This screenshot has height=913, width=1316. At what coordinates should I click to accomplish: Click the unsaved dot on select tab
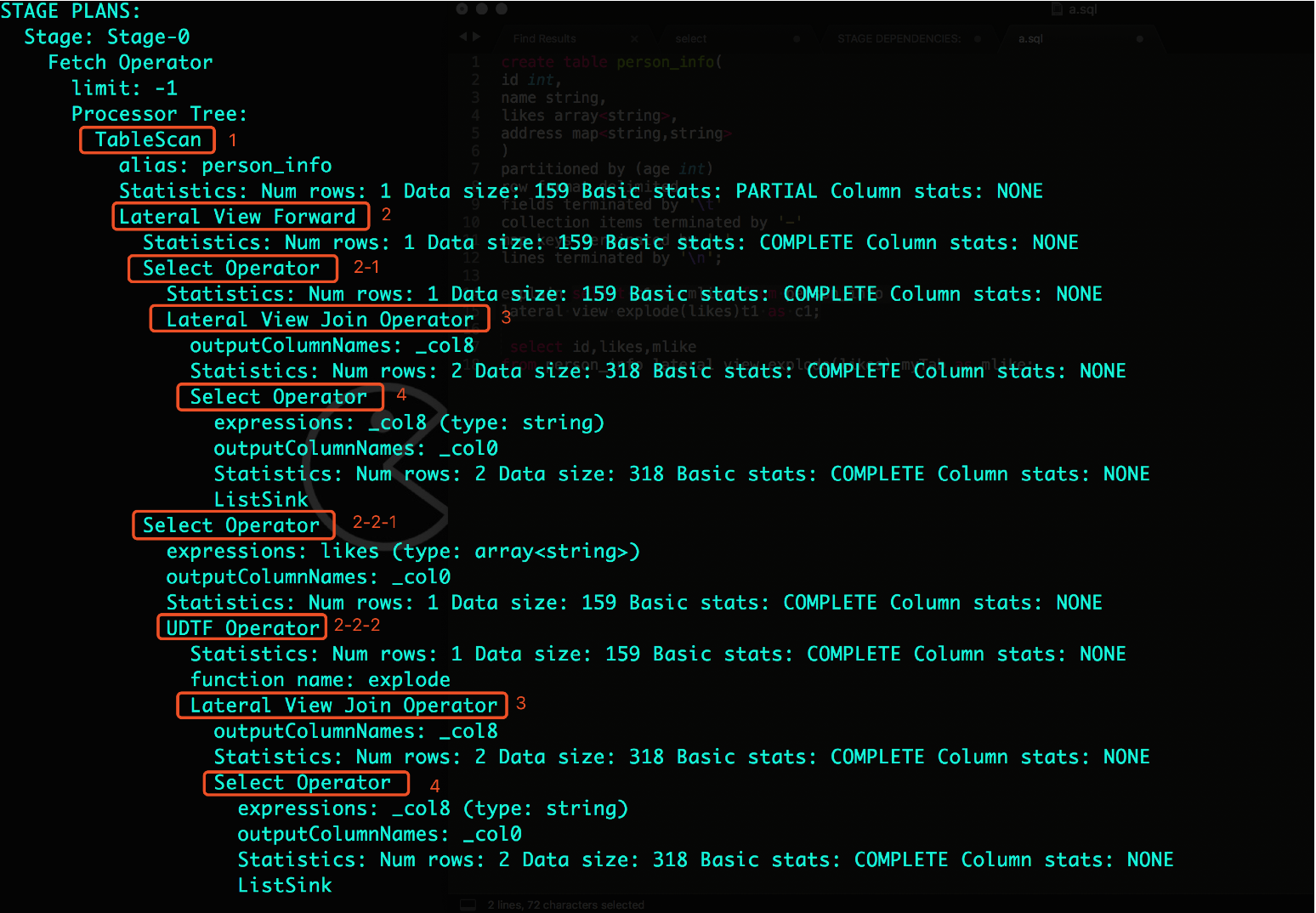pyautogui.click(x=796, y=39)
